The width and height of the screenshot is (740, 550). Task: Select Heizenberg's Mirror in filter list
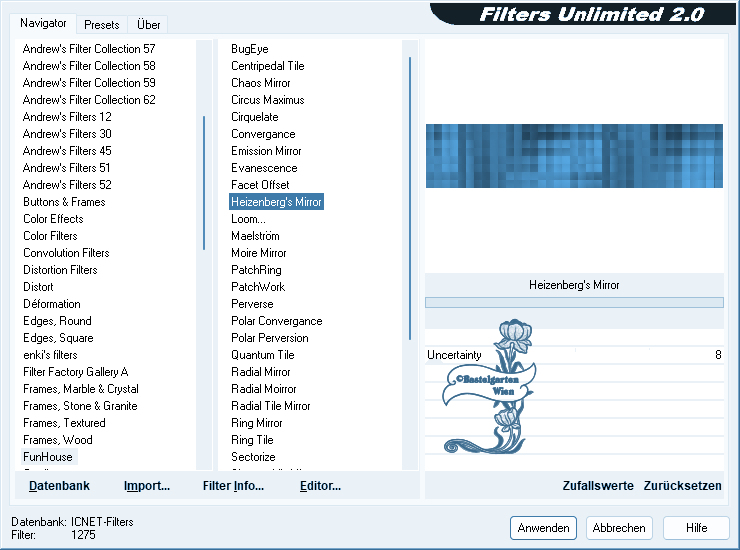coord(276,202)
